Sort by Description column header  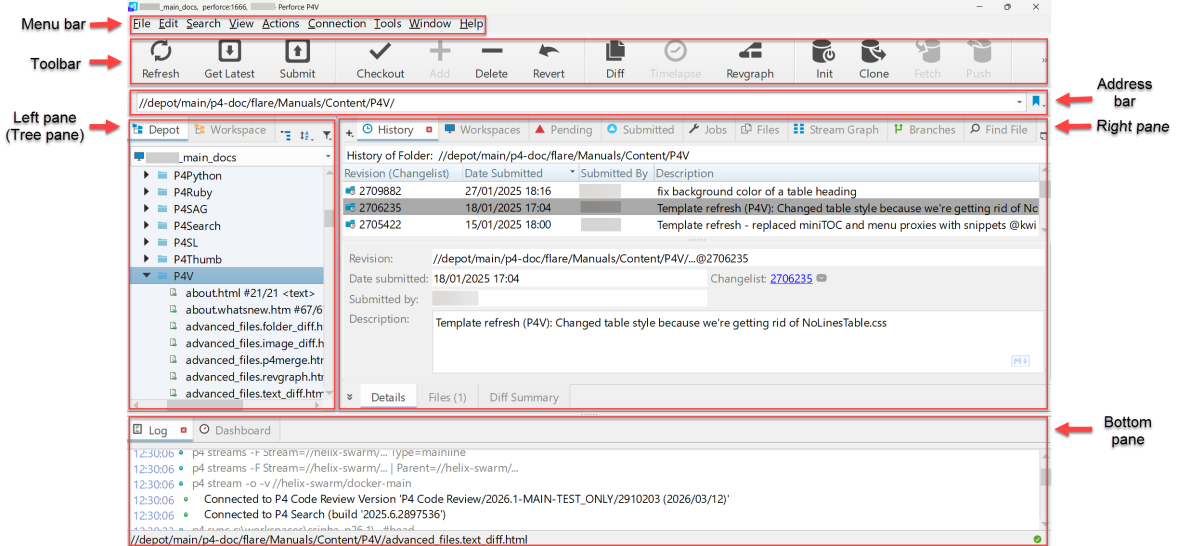click(x=847, y=173)
